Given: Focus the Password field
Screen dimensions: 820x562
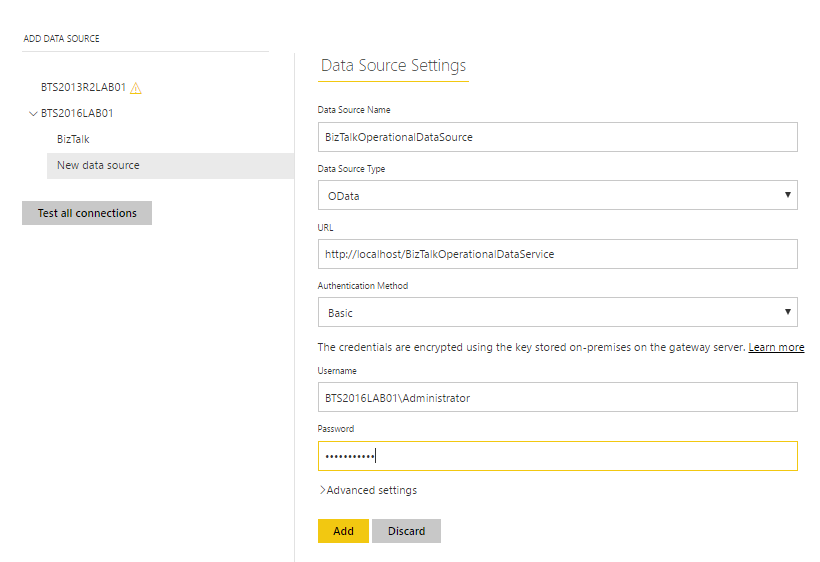Looking at the screenshot, I should click(x=557, y=456).
